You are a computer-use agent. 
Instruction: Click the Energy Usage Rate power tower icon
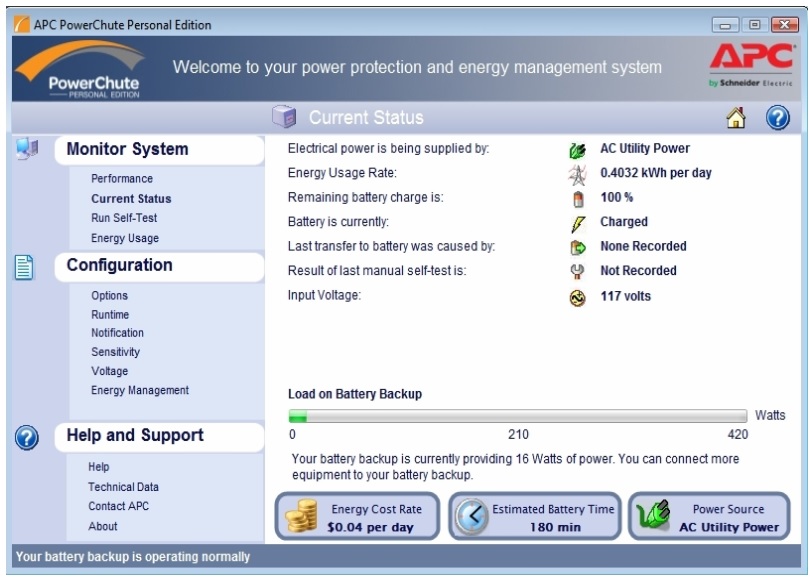pyautogui.click(x=578, y=175)
